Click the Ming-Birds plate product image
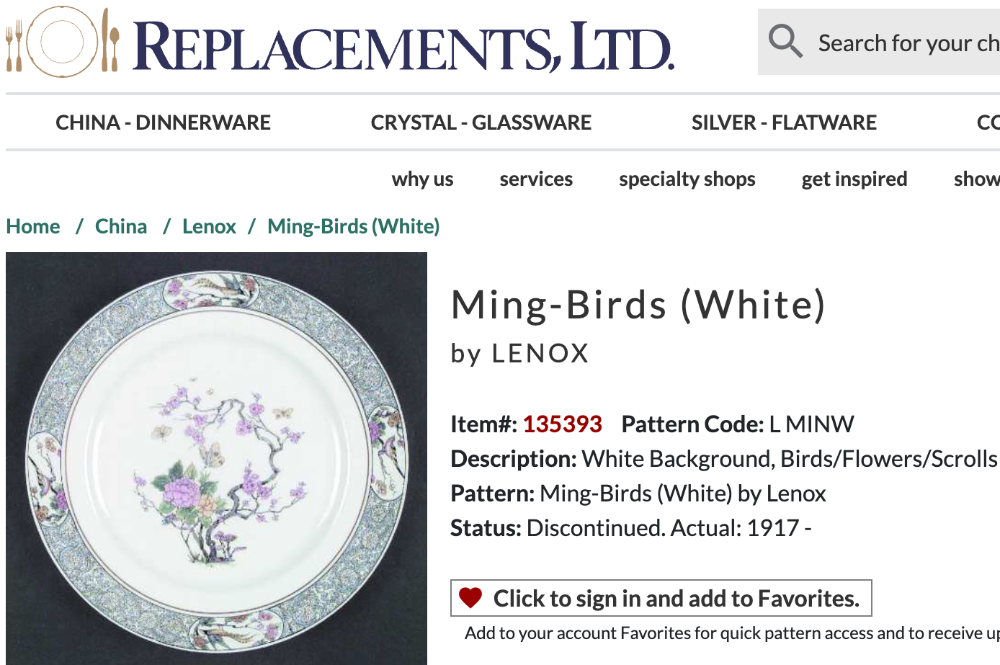This screenshot has height=665, width=1000. pyautogui.click(x=216, y=458)
